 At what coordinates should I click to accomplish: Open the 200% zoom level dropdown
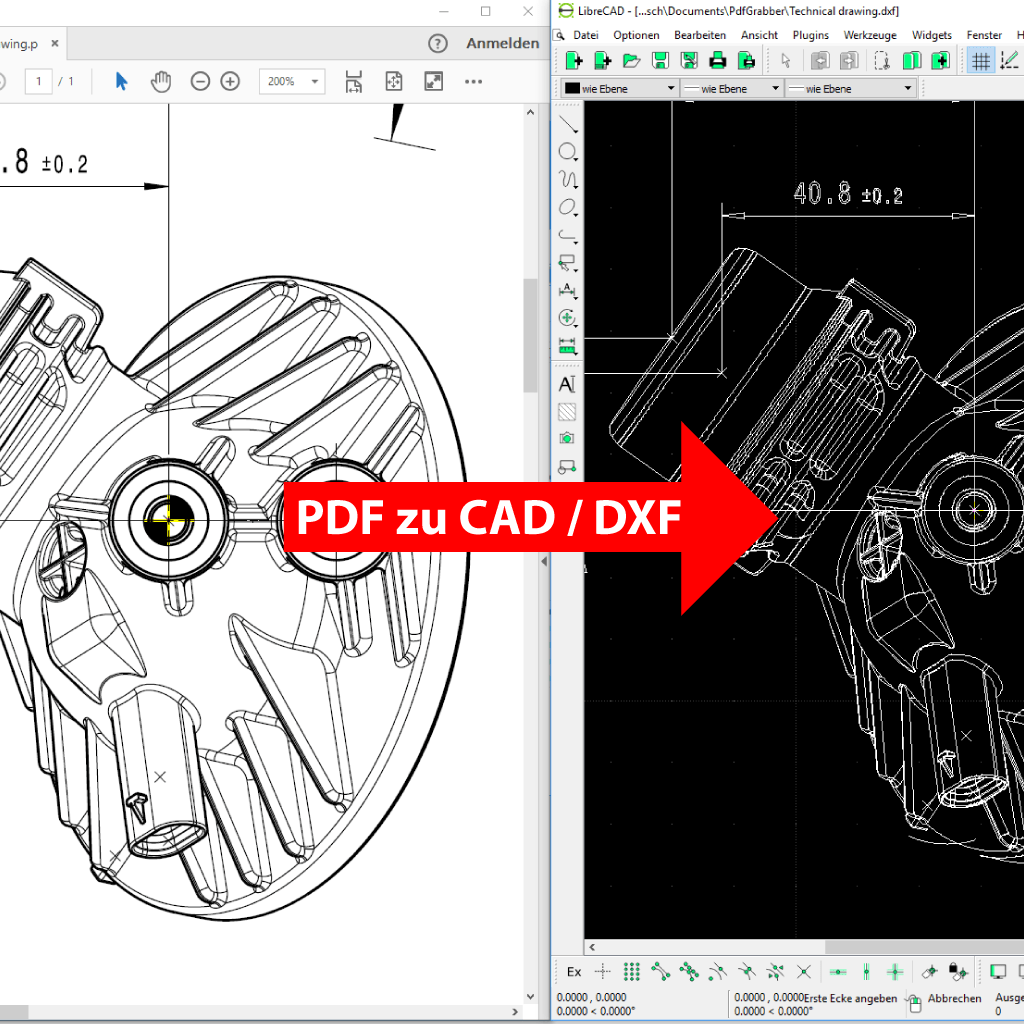coord(292,81)
